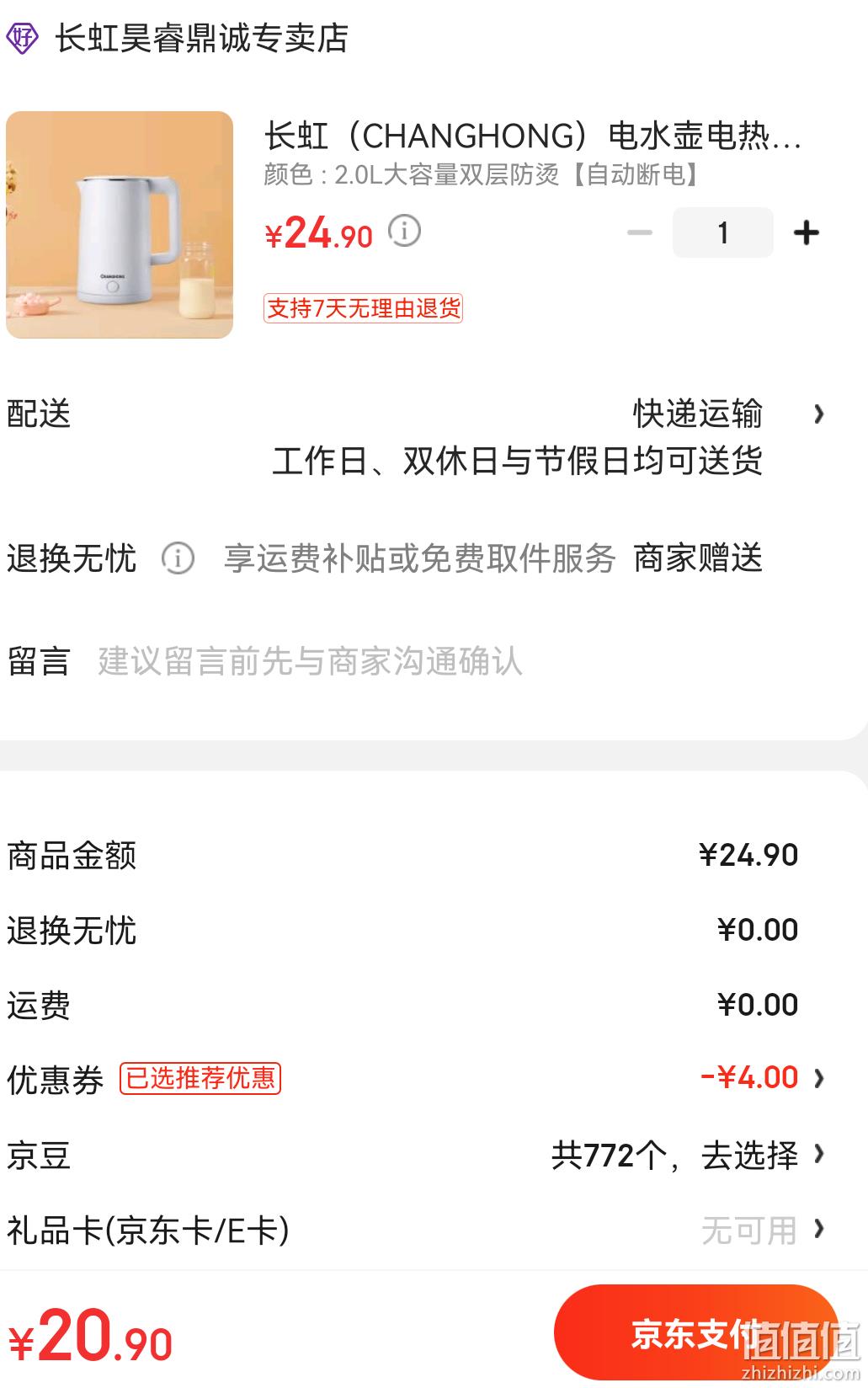This screenshot has width=868, height=1388.
Task: Pay with the 京东支付 button
Action: click(x=696, y=1332)
